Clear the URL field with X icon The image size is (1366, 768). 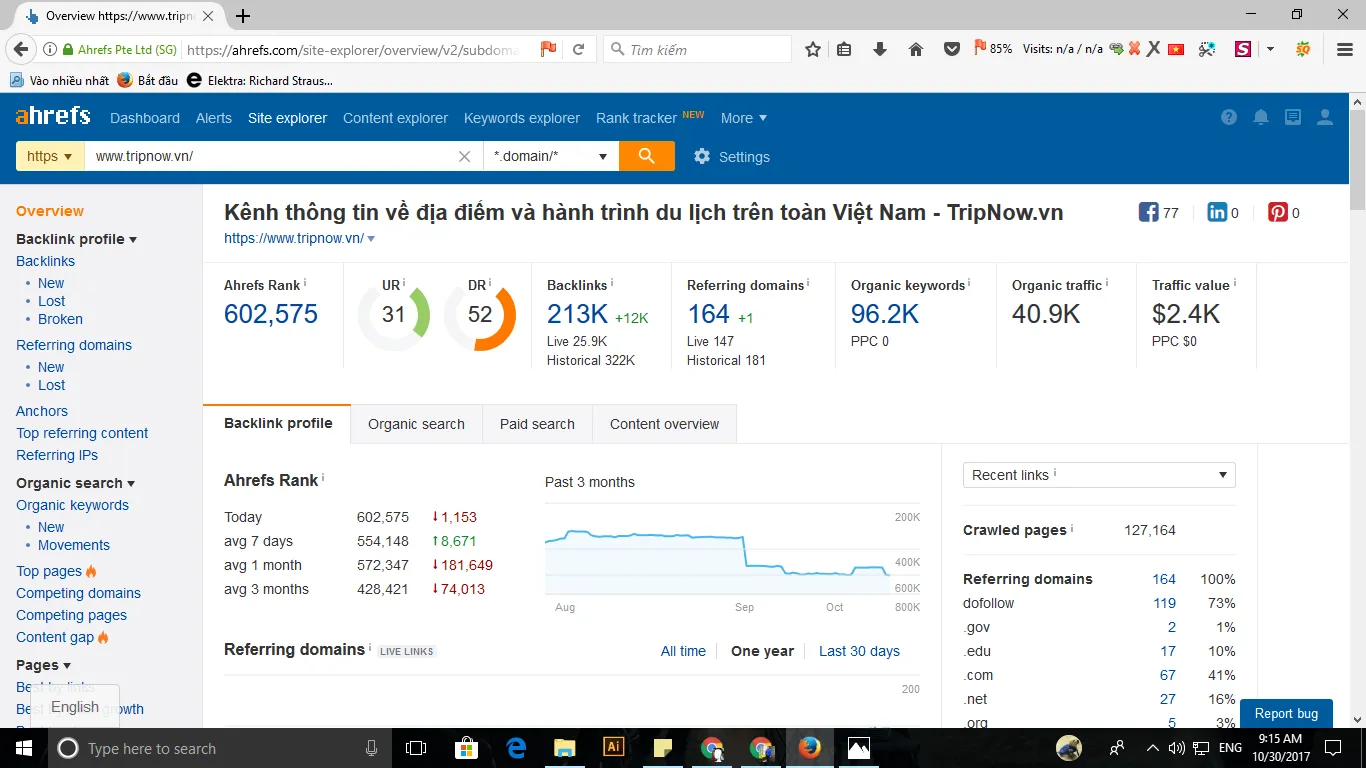point(464,157)
